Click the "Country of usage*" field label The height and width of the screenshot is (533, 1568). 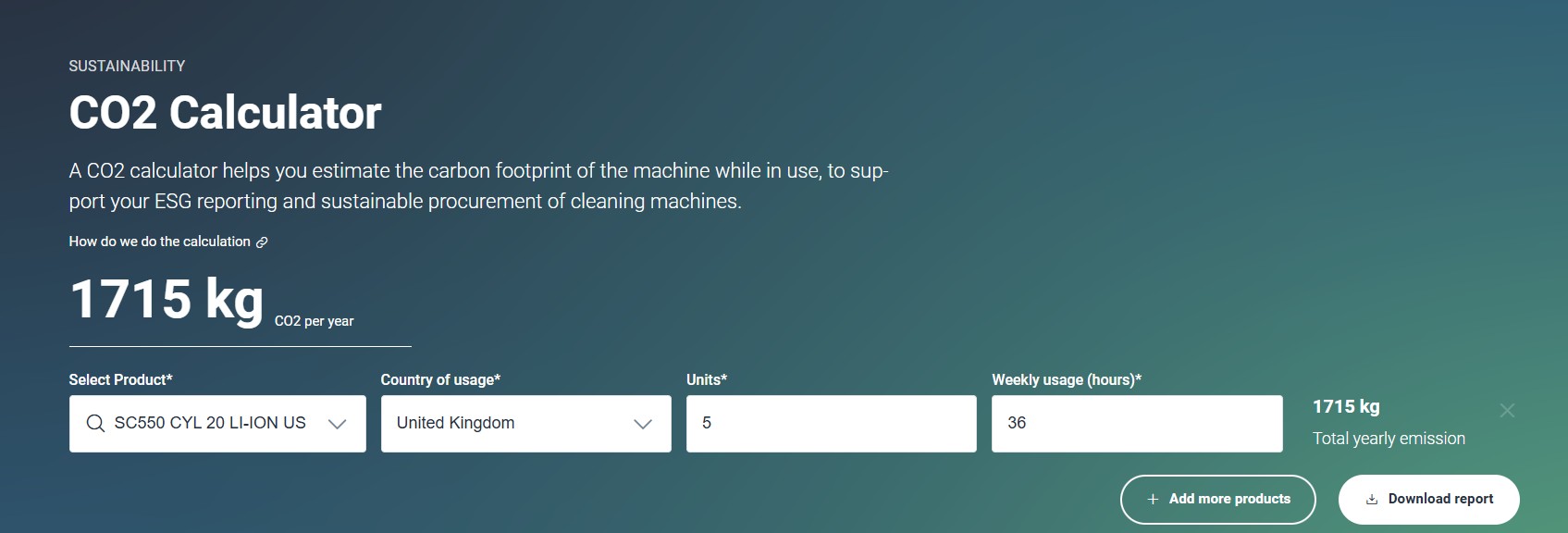(x=440, y=379)
